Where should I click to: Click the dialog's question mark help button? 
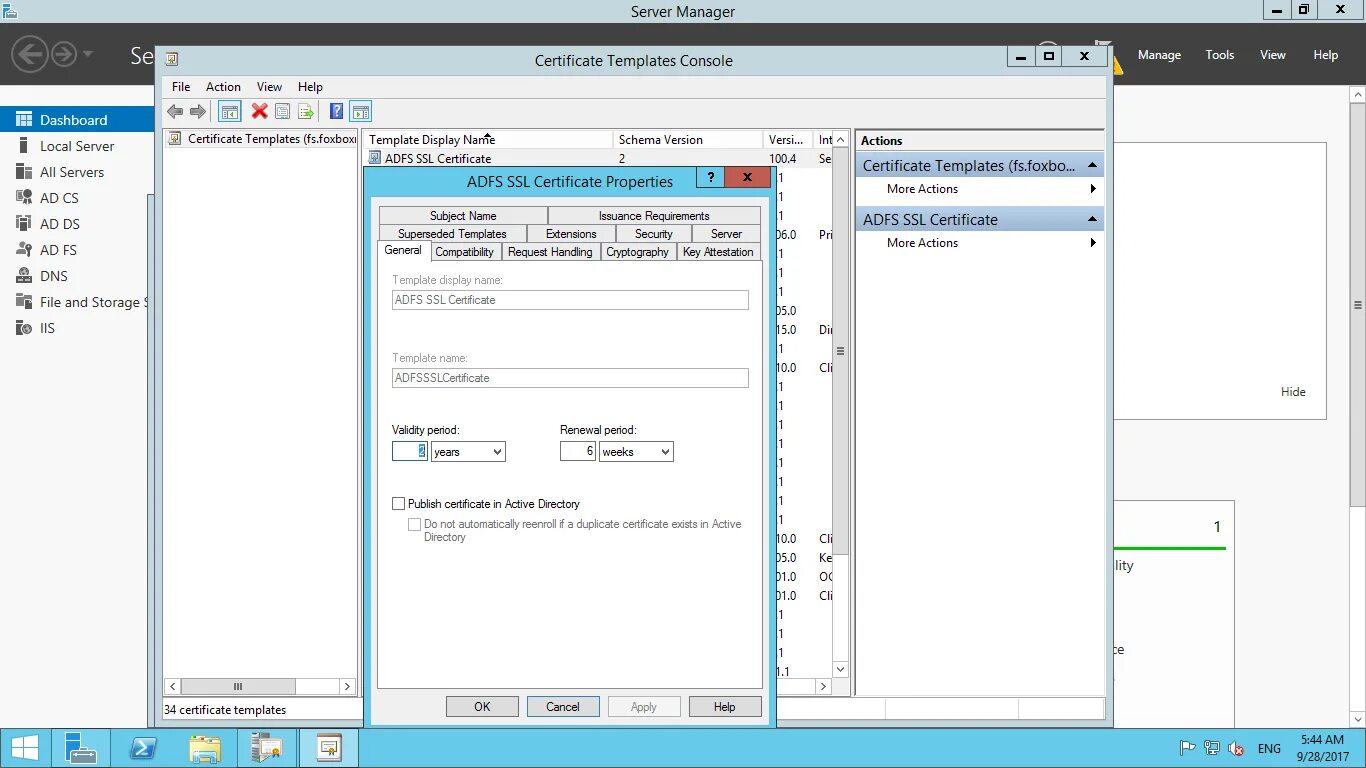pyautogui.click(x=710, y=177)
